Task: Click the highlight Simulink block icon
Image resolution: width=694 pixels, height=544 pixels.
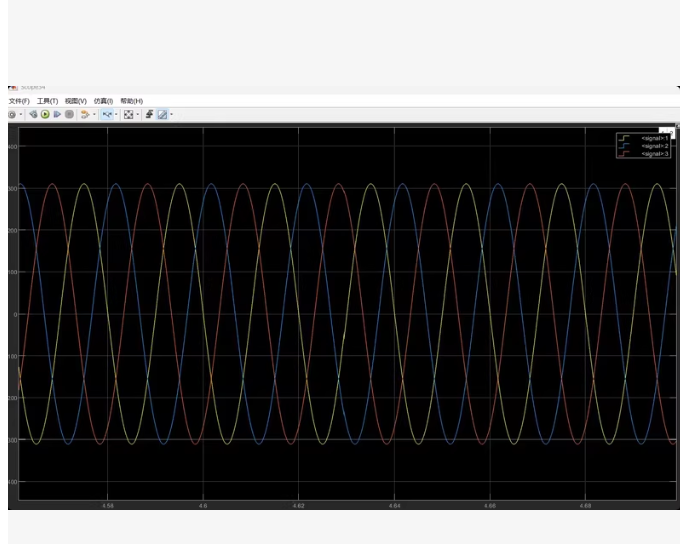Action: tap(85, 115)
